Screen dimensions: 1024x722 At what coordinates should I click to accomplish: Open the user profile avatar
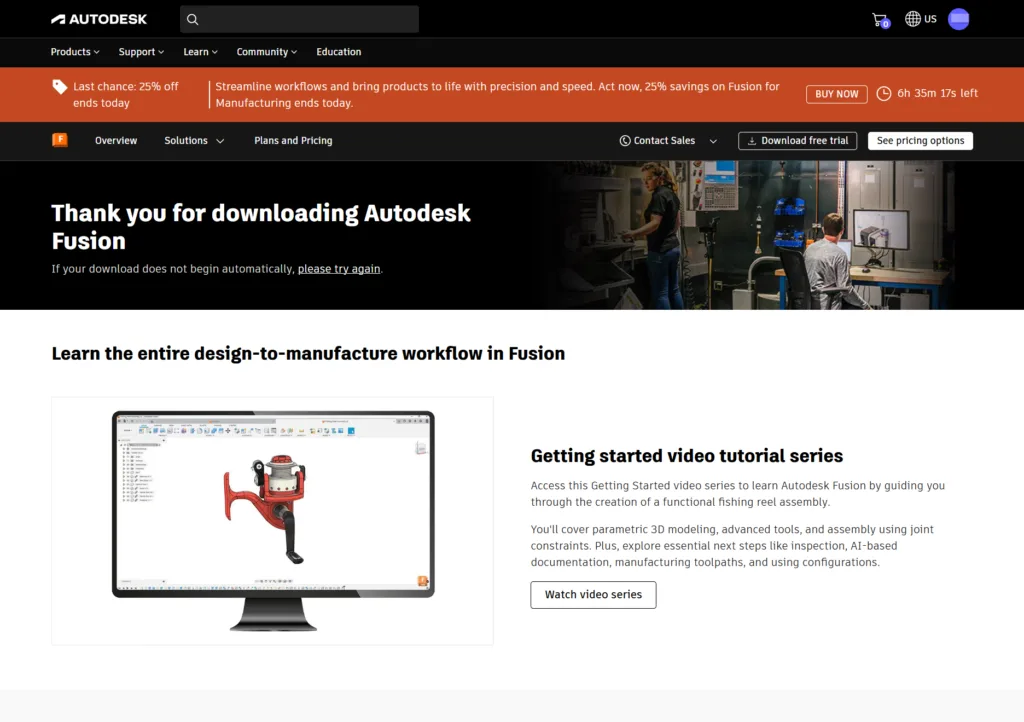tap(959, 19)
